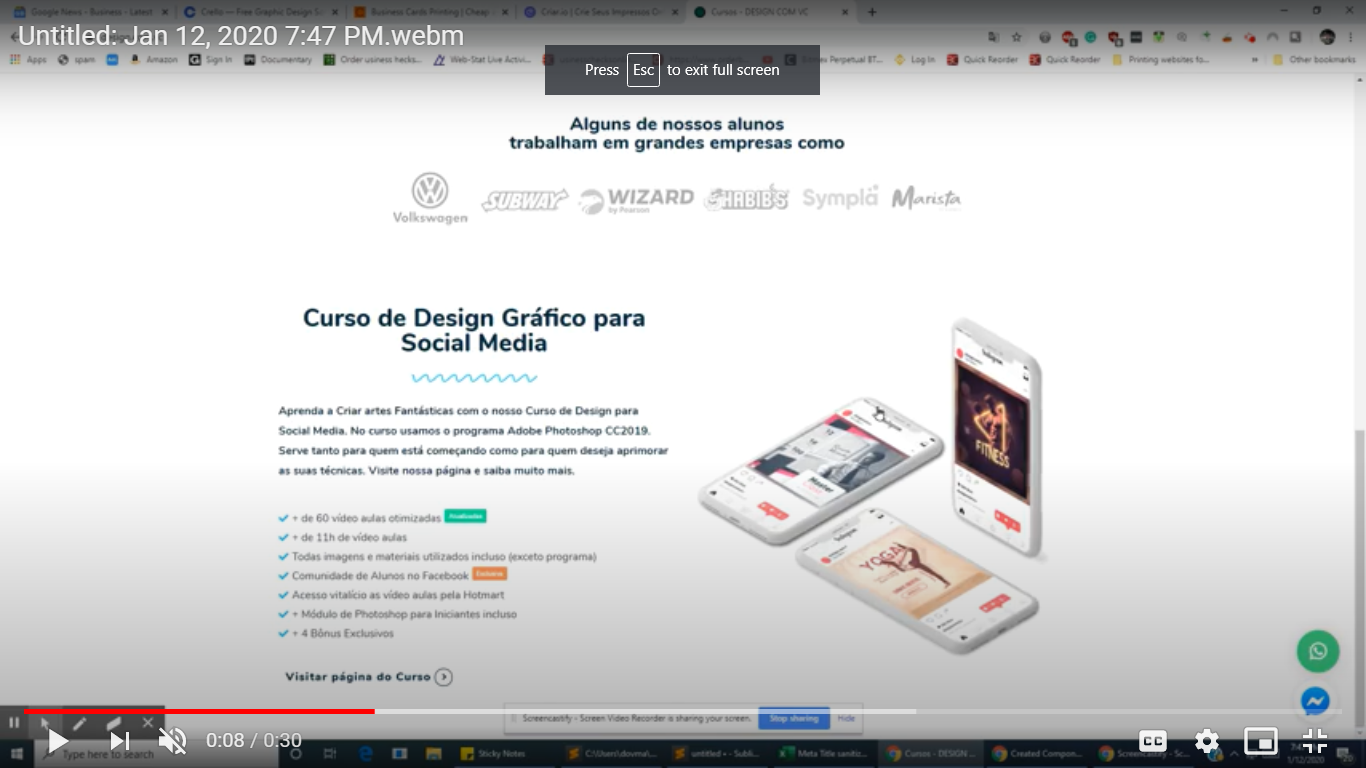Click the green badge beside 60 vídeo aulas
This screenshot has width=1366, height=768.
point(465,516)
